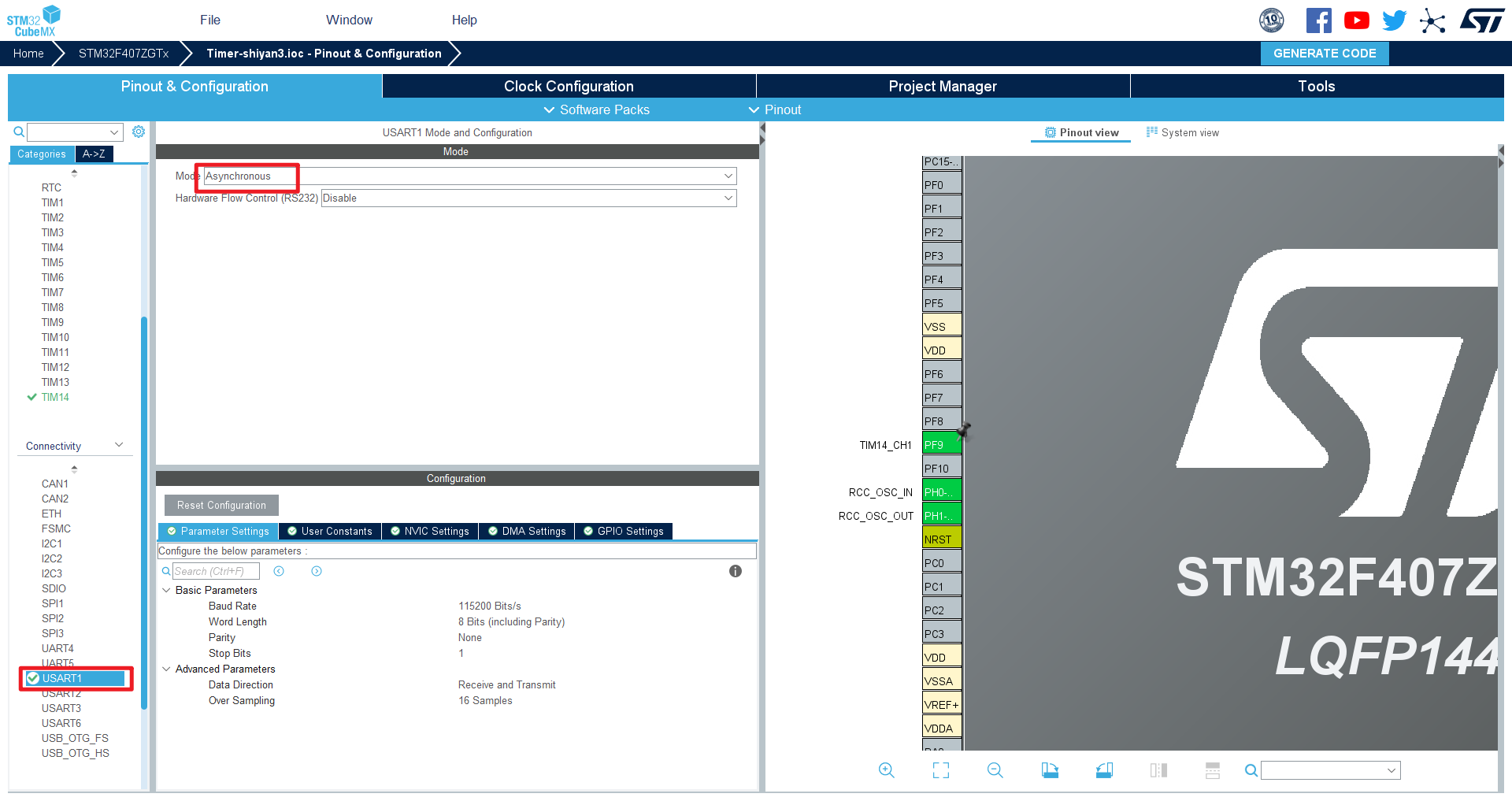This screenshot has height=801, width=1512.
Task: Open the DMA Settings tab
Action: [527, 531]
